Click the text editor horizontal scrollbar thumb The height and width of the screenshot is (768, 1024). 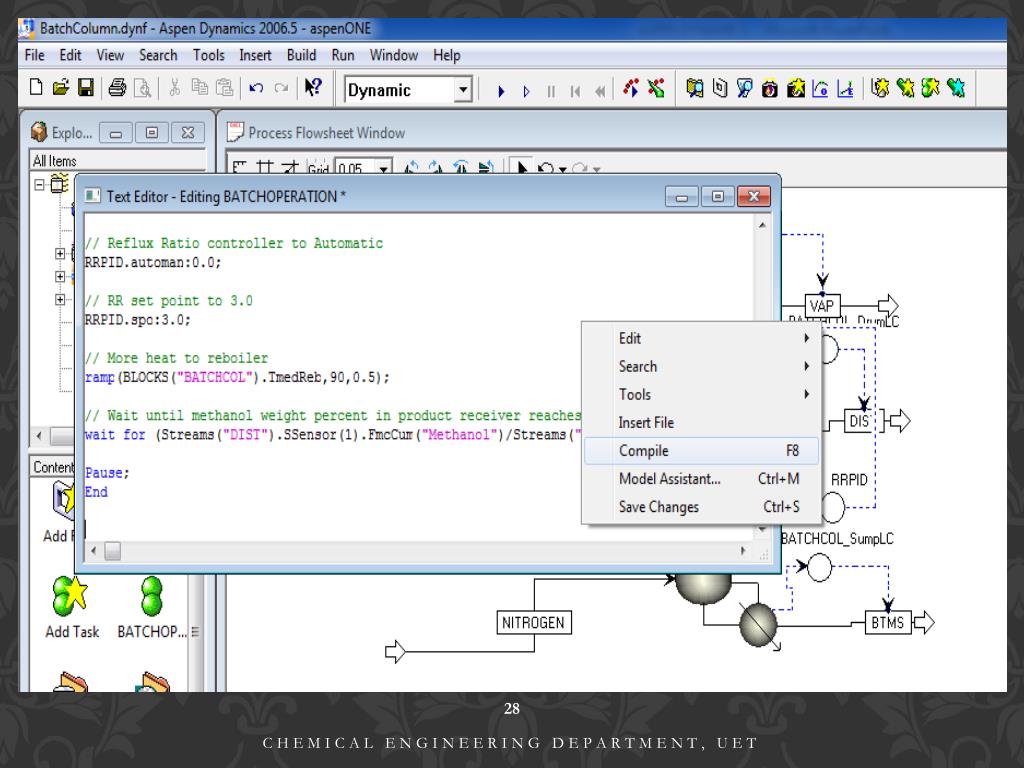(112, 551)
